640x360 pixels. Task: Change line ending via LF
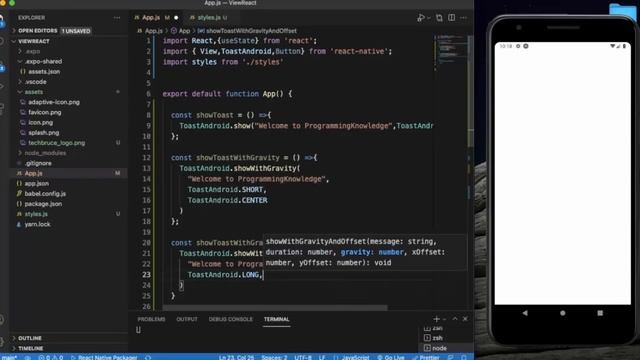[x=322, y=357]
